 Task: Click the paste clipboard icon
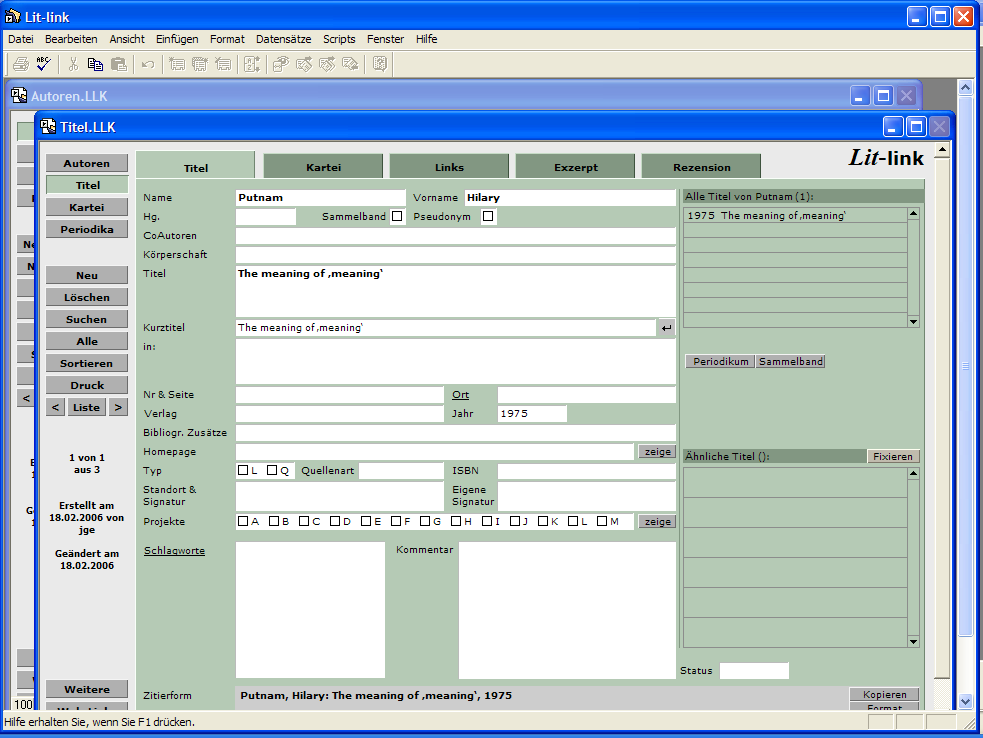pyautogui.click(x=119, y=64)
